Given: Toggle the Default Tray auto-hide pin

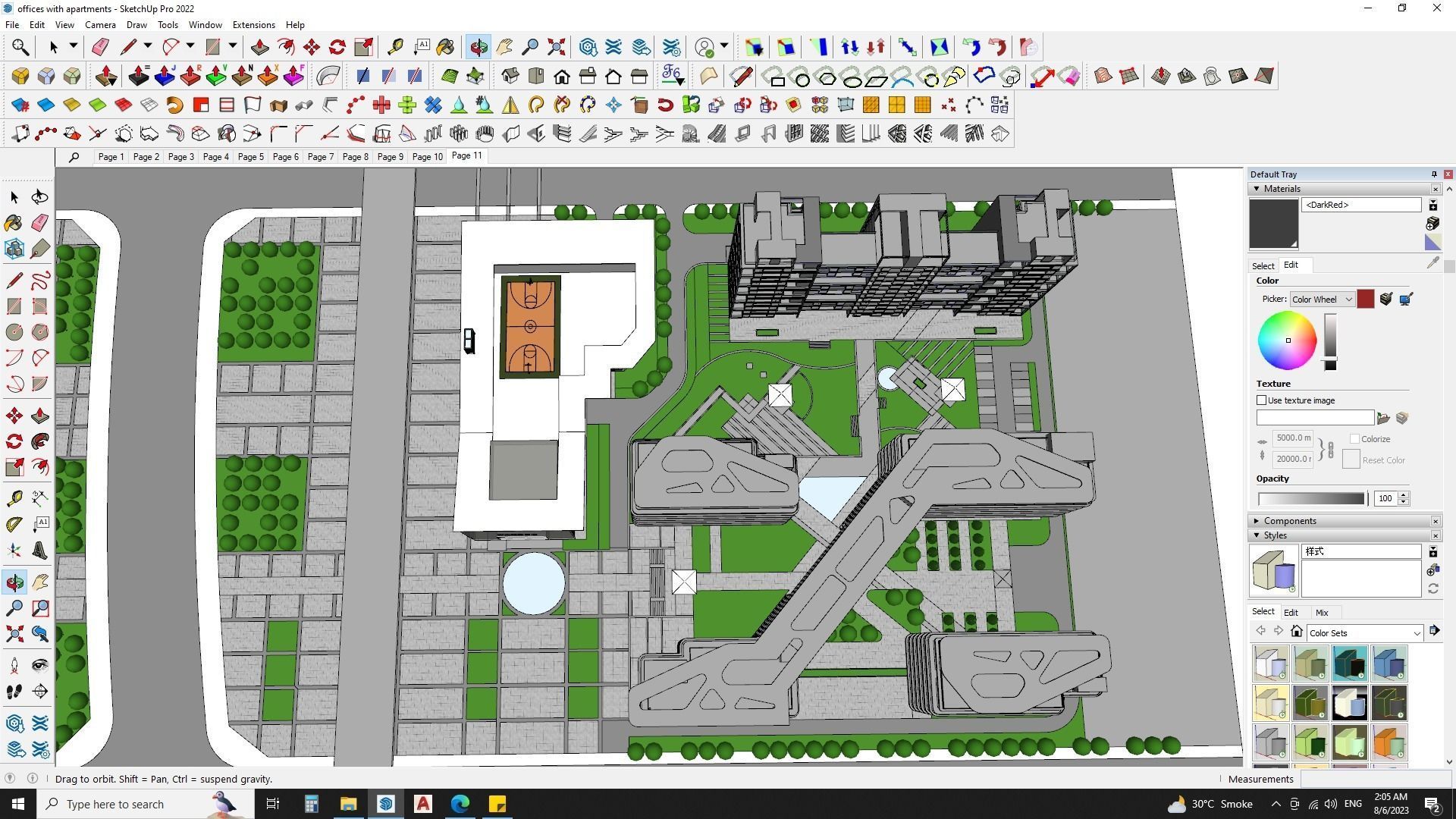Looking at the screenshot, I should (1433, 174).
